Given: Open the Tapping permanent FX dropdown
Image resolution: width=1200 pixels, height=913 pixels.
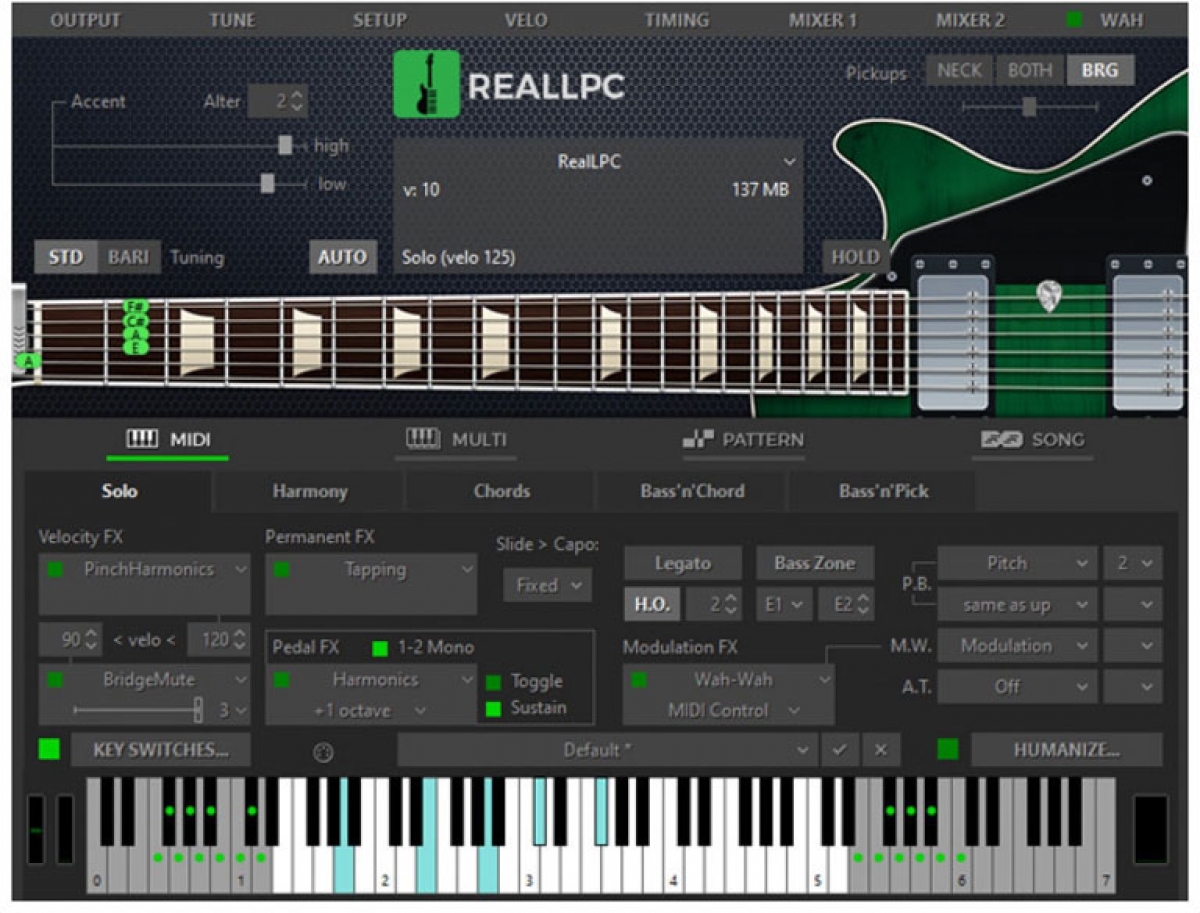Looking at the screenshot, I should pos(371,570).
